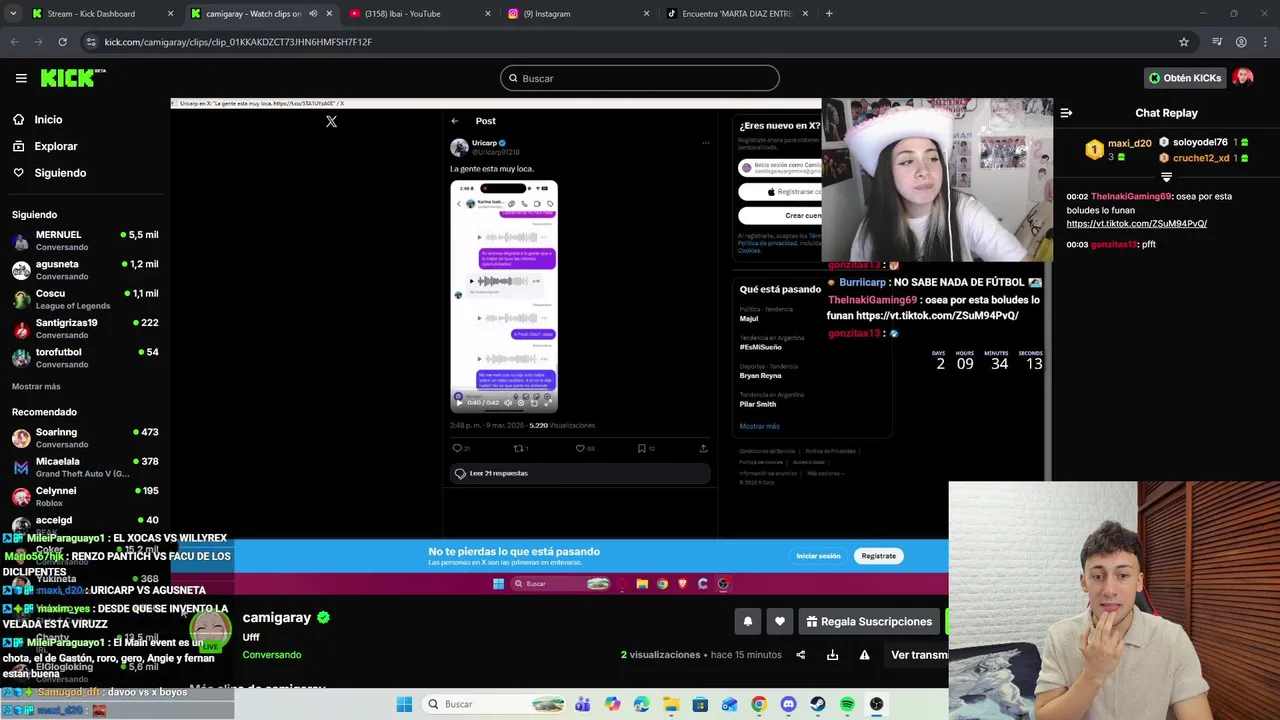The height and width of the screenshot is (720, 1280).
Task: Open camigaray channel name link
Action: click(277, 618)
